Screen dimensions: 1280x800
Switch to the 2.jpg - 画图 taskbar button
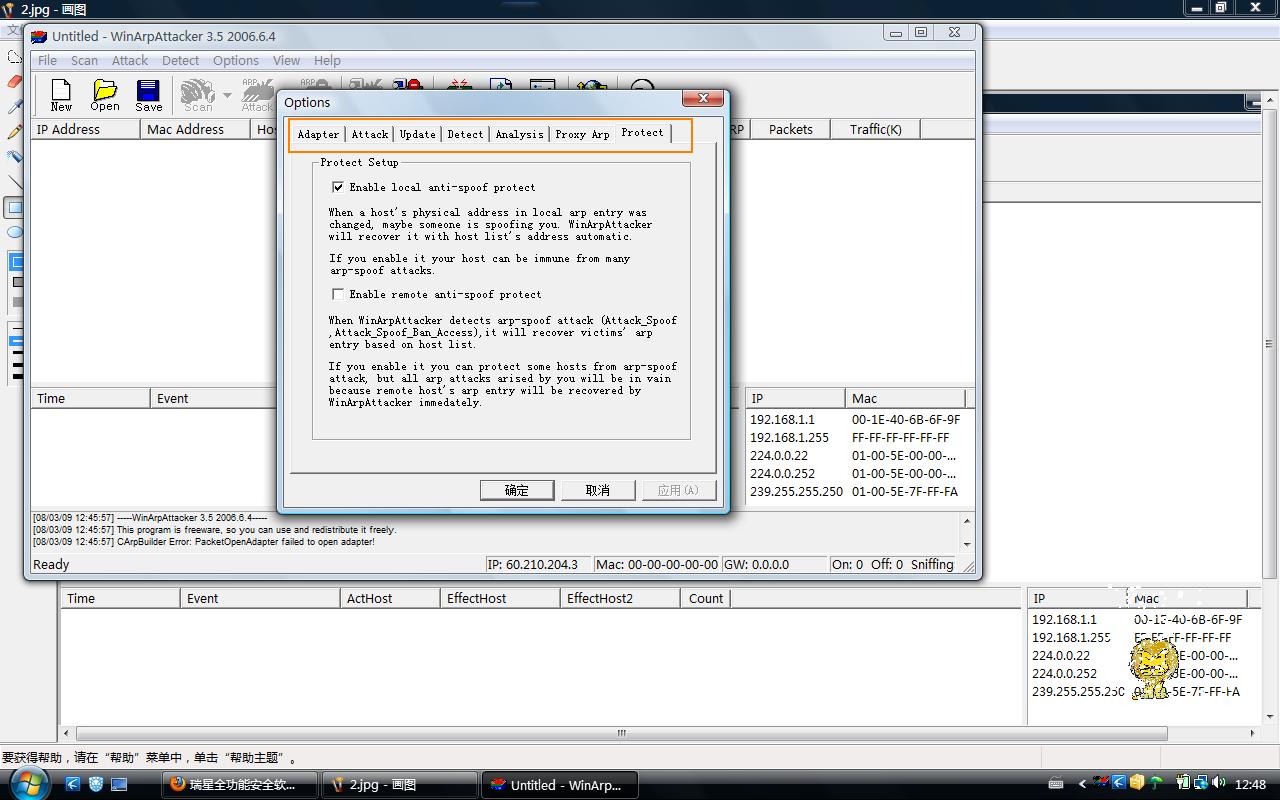pos(400,785)
